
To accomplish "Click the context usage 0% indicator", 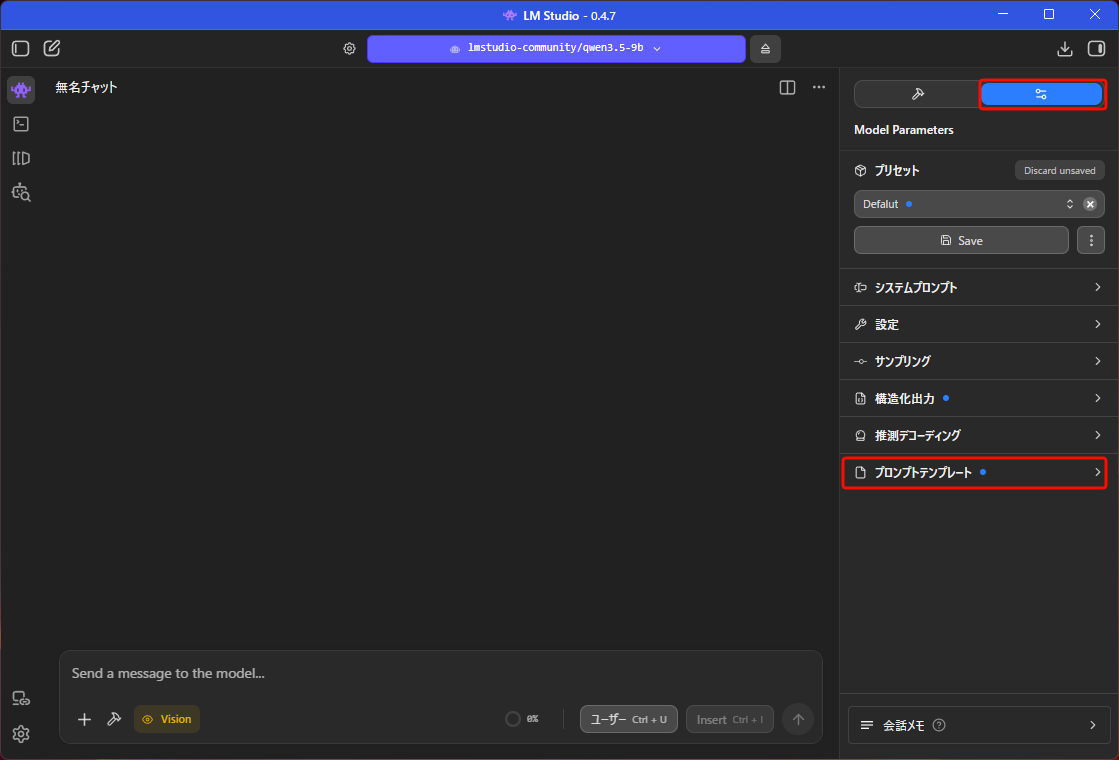I will point(522,719).
